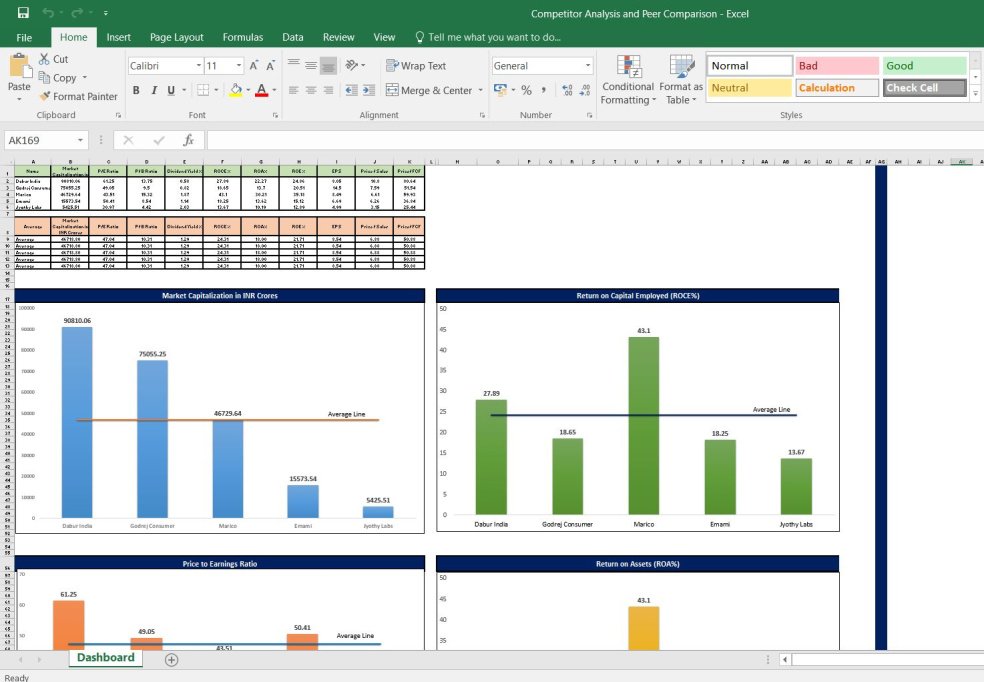Open the Formulas ribbon tab

pyautogui.click(x=242, y=37)
